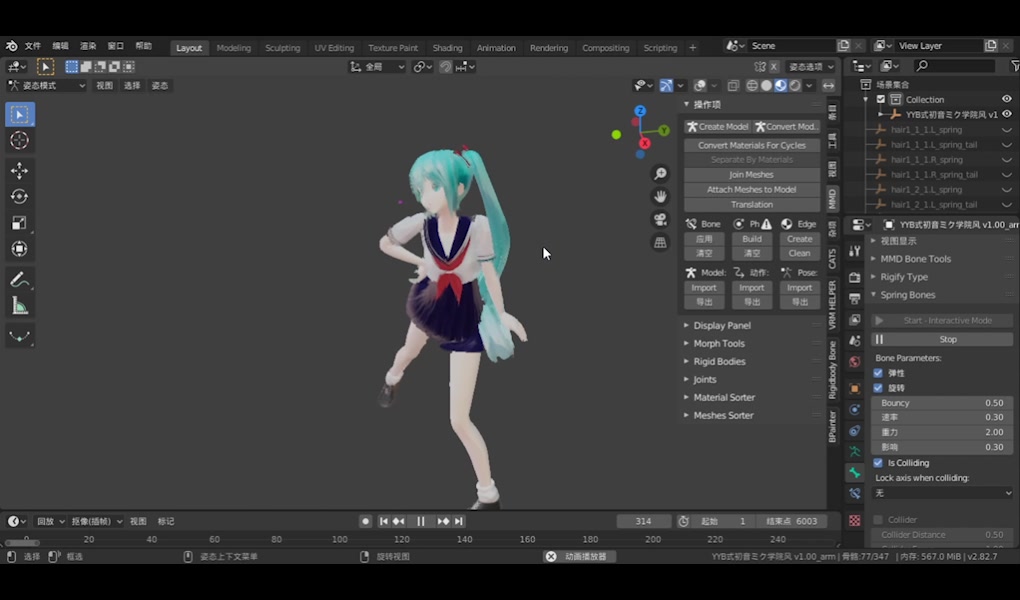The image size is (1020, 600).
Task: Select the Move tool
Action: [20, 170]
